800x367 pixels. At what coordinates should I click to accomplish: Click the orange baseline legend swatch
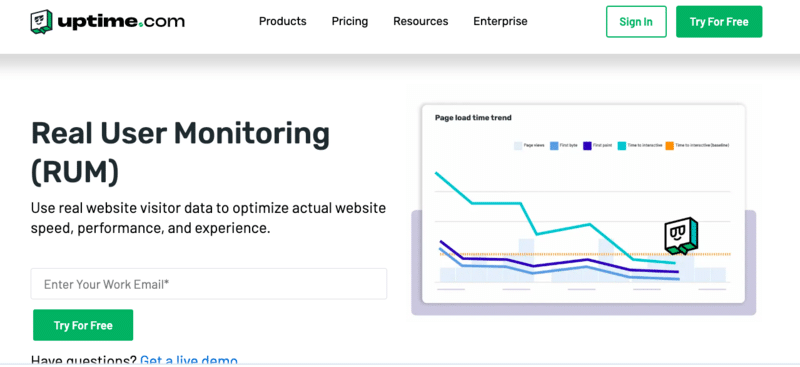point(669,145)
